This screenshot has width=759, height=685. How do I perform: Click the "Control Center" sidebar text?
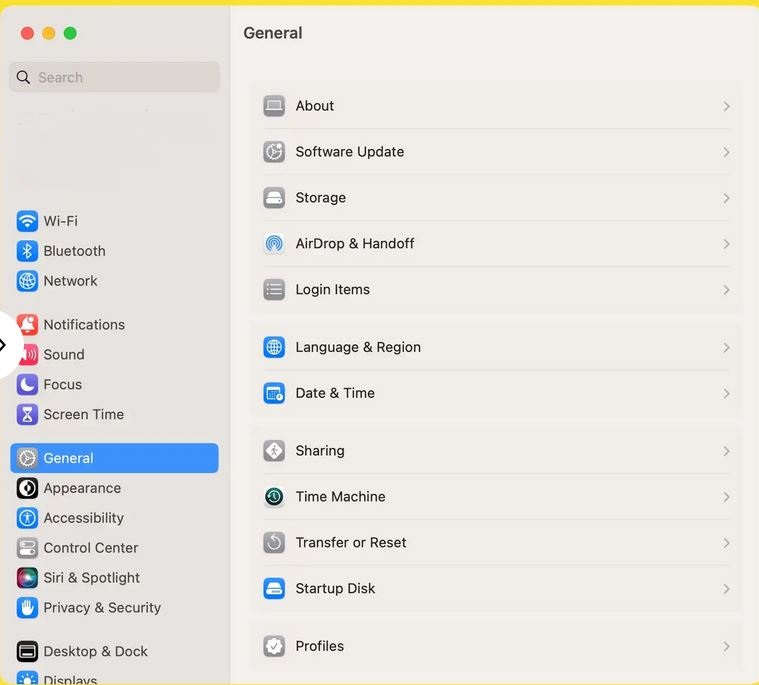91,548
